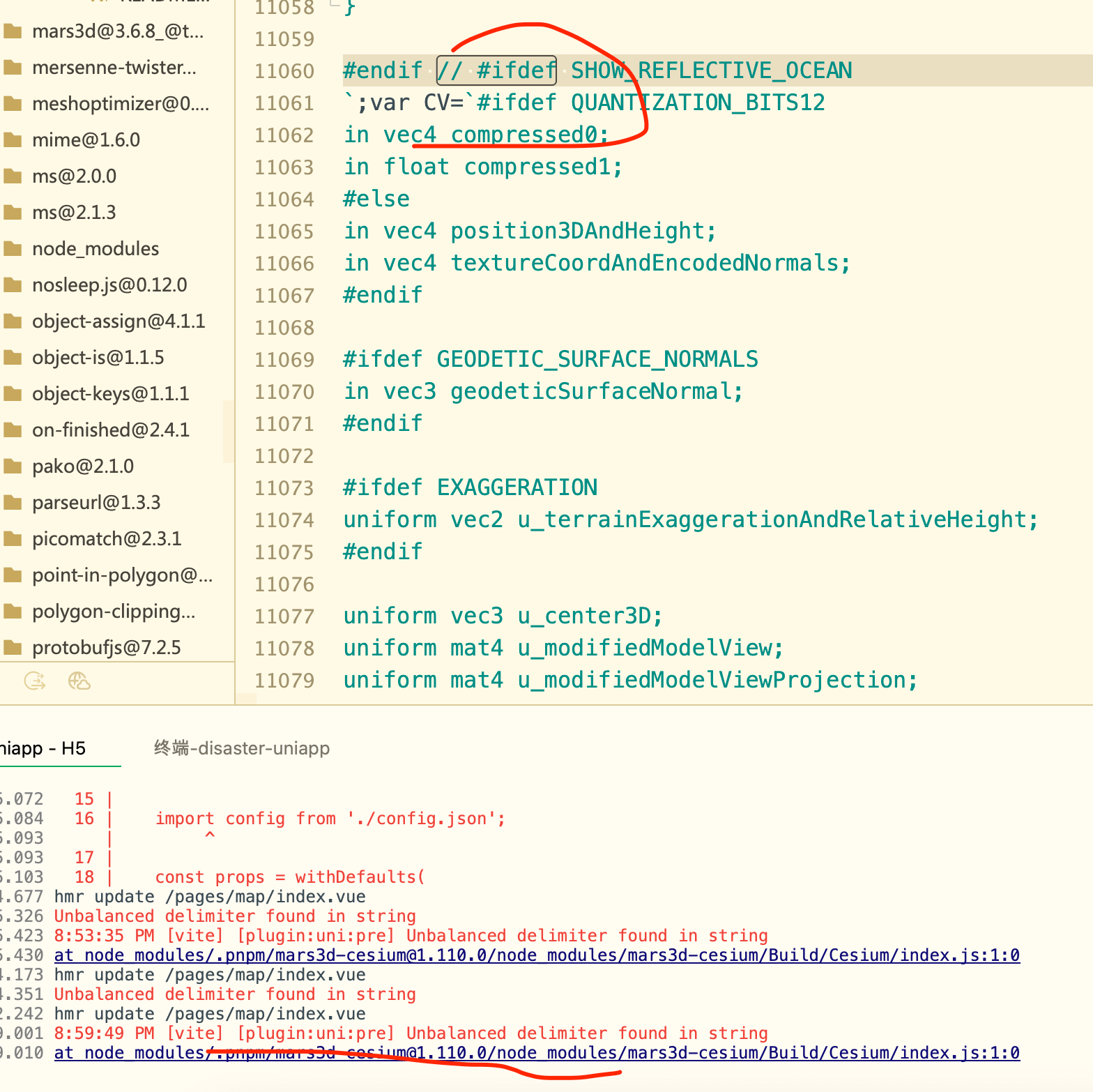Click the folder icon beside node_modules
Screen dimensions: 1093x1092
pyautogui.click(x=13, y=248)
